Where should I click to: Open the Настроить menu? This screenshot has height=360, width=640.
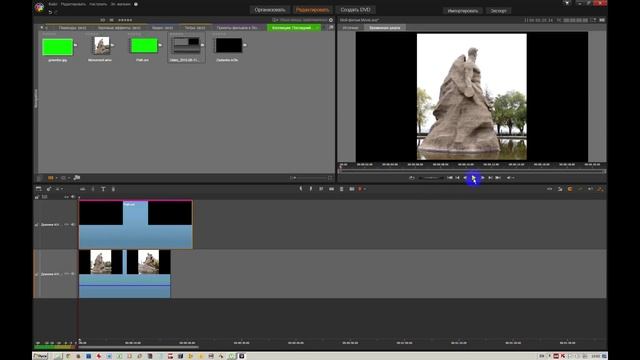point(98,4)
